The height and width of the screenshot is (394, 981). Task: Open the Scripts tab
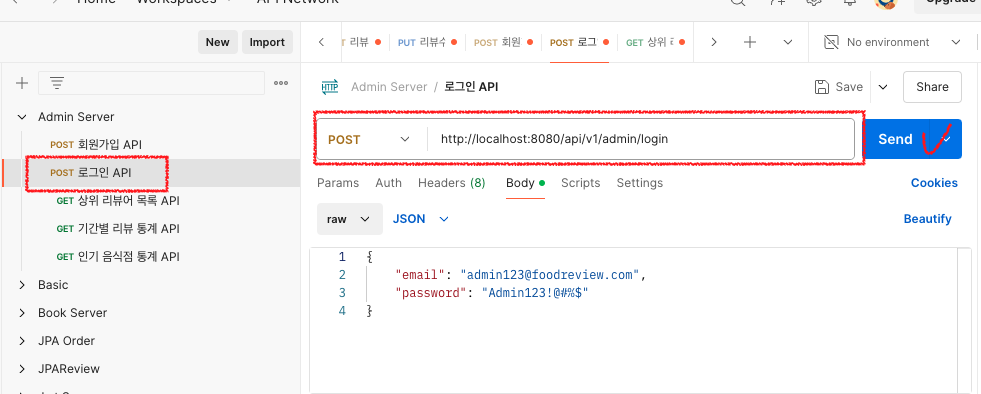point(580,183)
